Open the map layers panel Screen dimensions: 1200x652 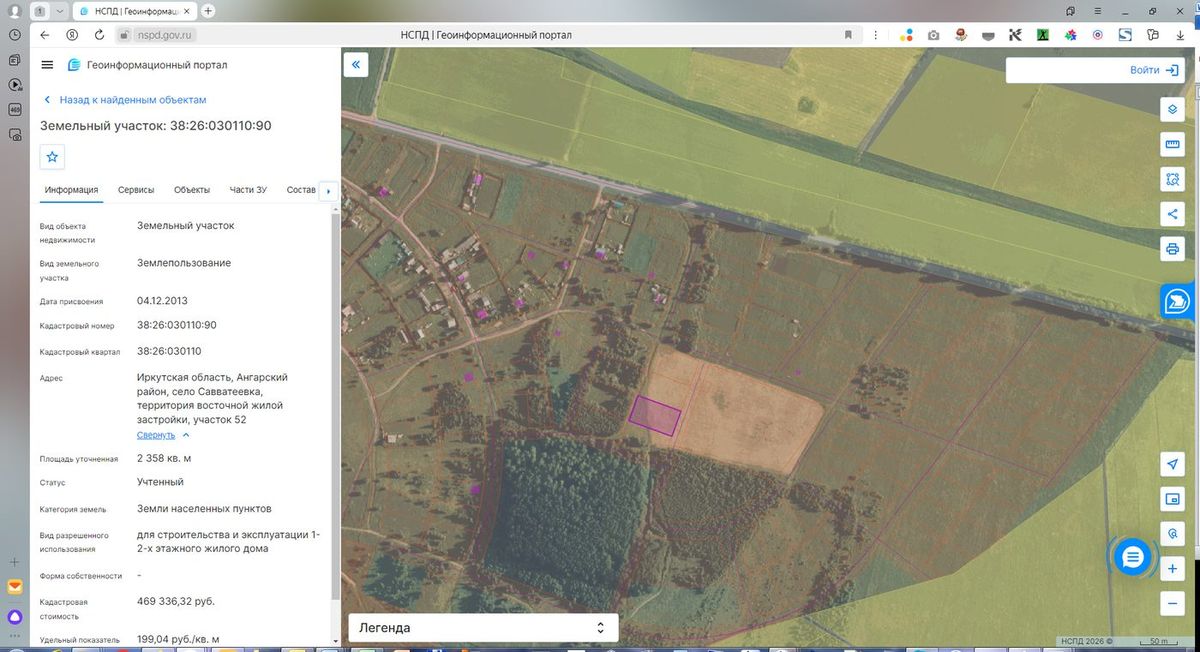click(1172, 109)
